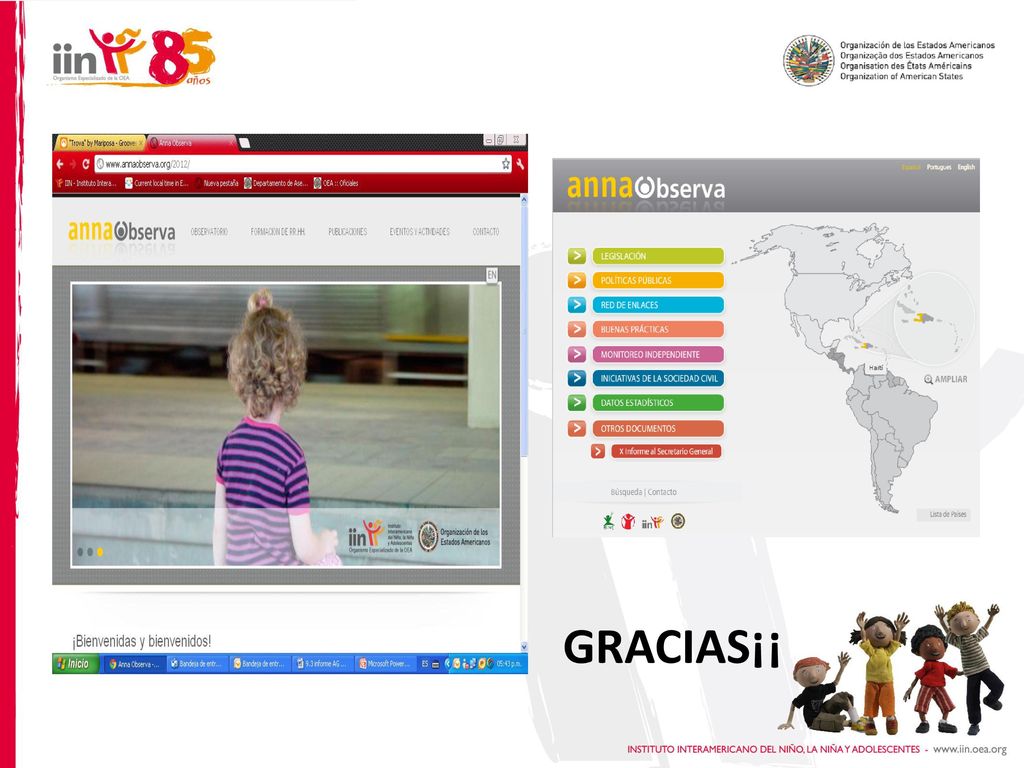
Task: Open X Informe al Secretario General
Action: point(666,451)
